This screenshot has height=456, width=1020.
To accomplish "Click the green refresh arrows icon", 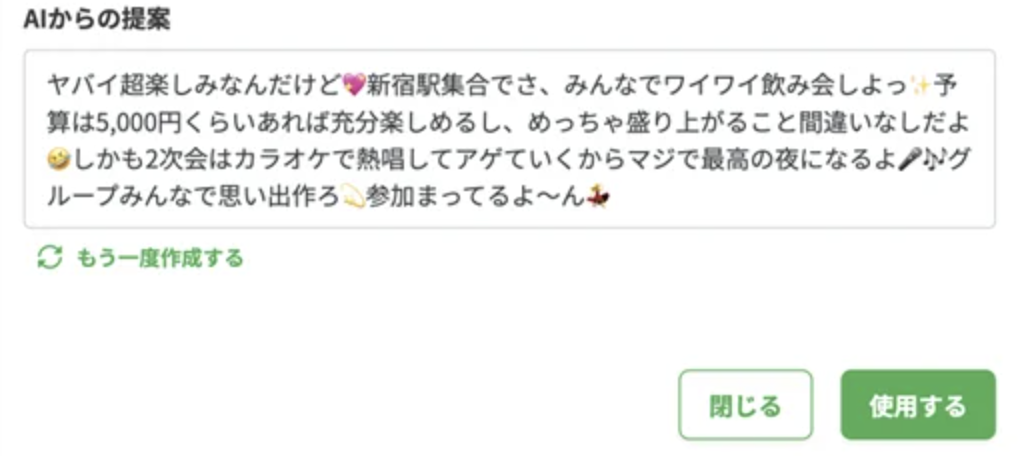I will [x=50, y=258].
